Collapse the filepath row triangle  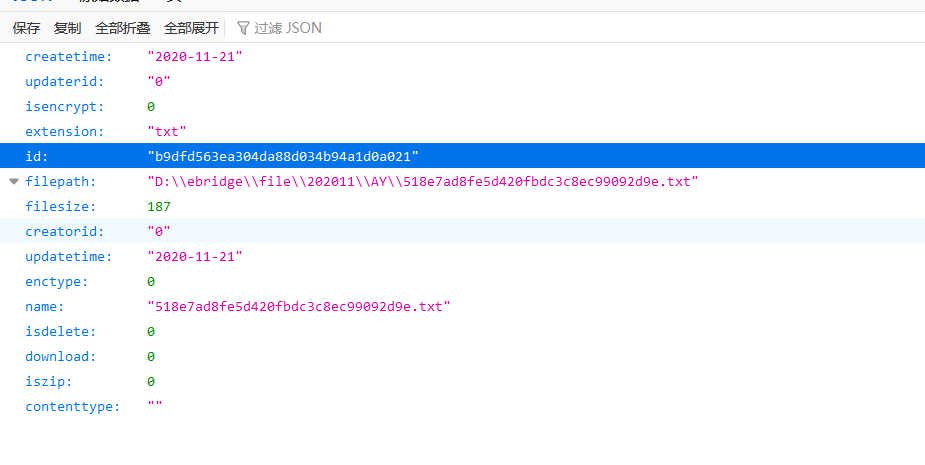pos(13,182)
